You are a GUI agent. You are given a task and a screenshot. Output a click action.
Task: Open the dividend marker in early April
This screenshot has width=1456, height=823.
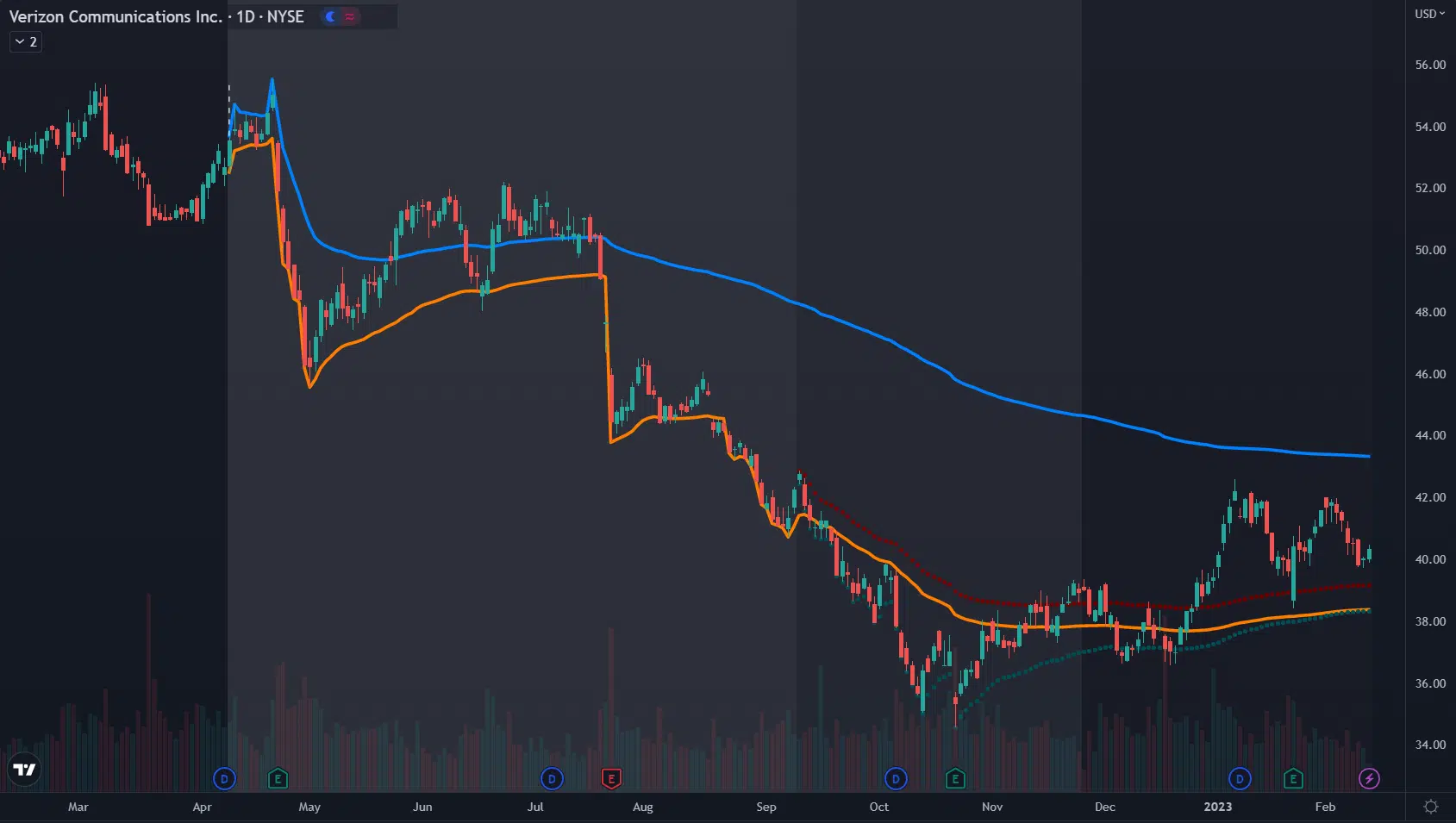(224, 779)
